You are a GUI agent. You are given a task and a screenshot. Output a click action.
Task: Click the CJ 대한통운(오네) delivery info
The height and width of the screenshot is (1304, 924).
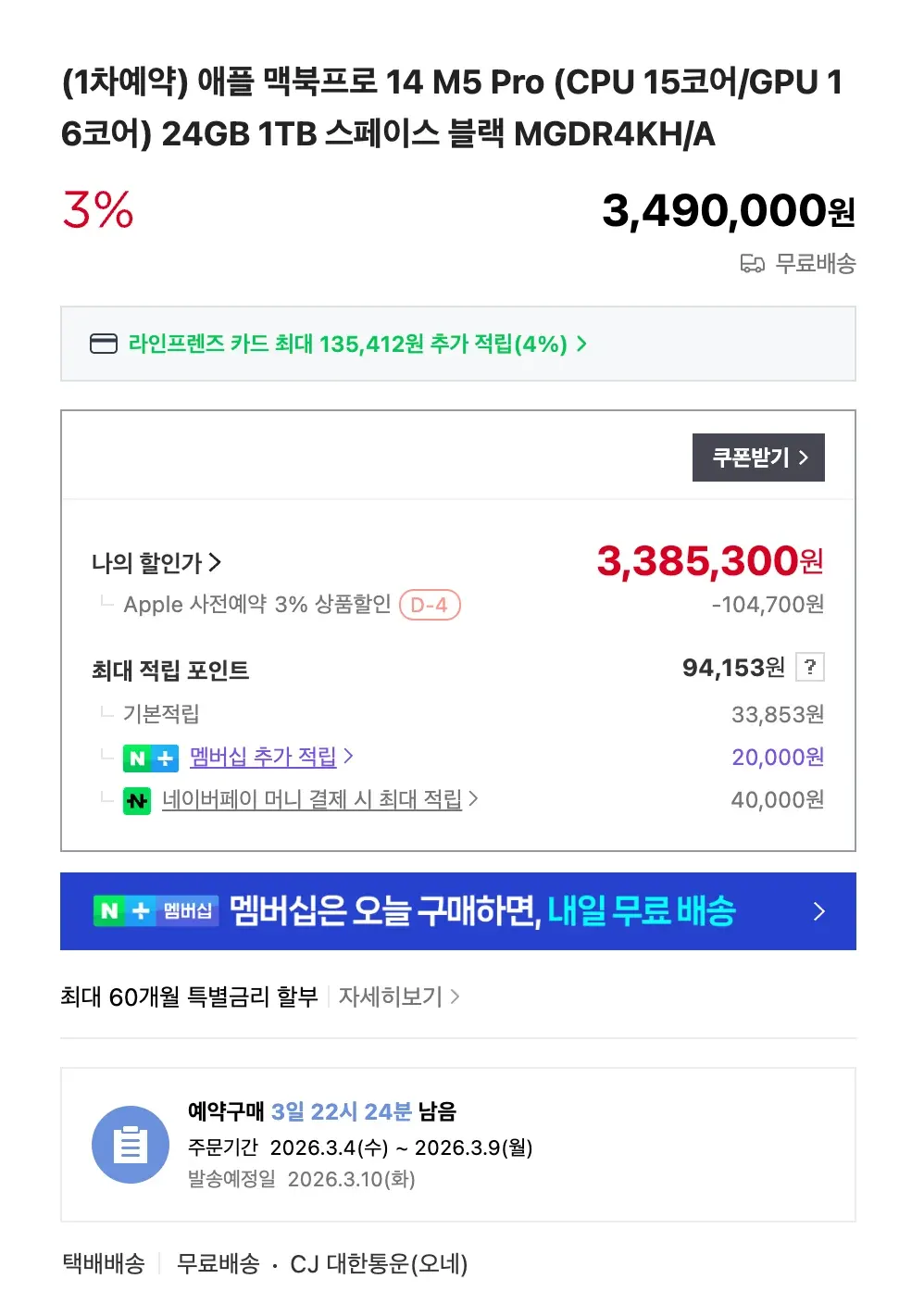[x=379, y=1263]
